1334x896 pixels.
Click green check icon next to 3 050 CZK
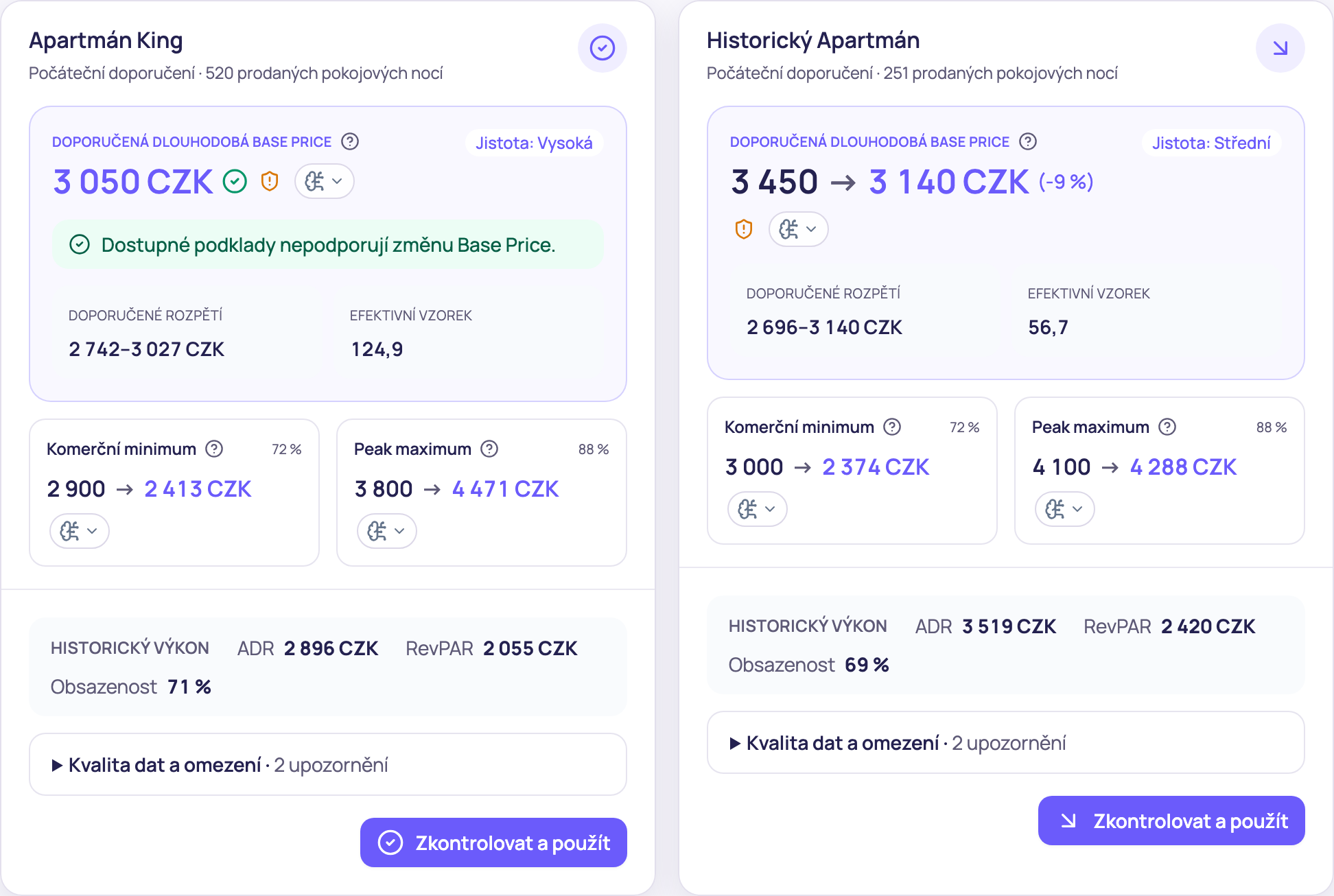pos(235,181)
